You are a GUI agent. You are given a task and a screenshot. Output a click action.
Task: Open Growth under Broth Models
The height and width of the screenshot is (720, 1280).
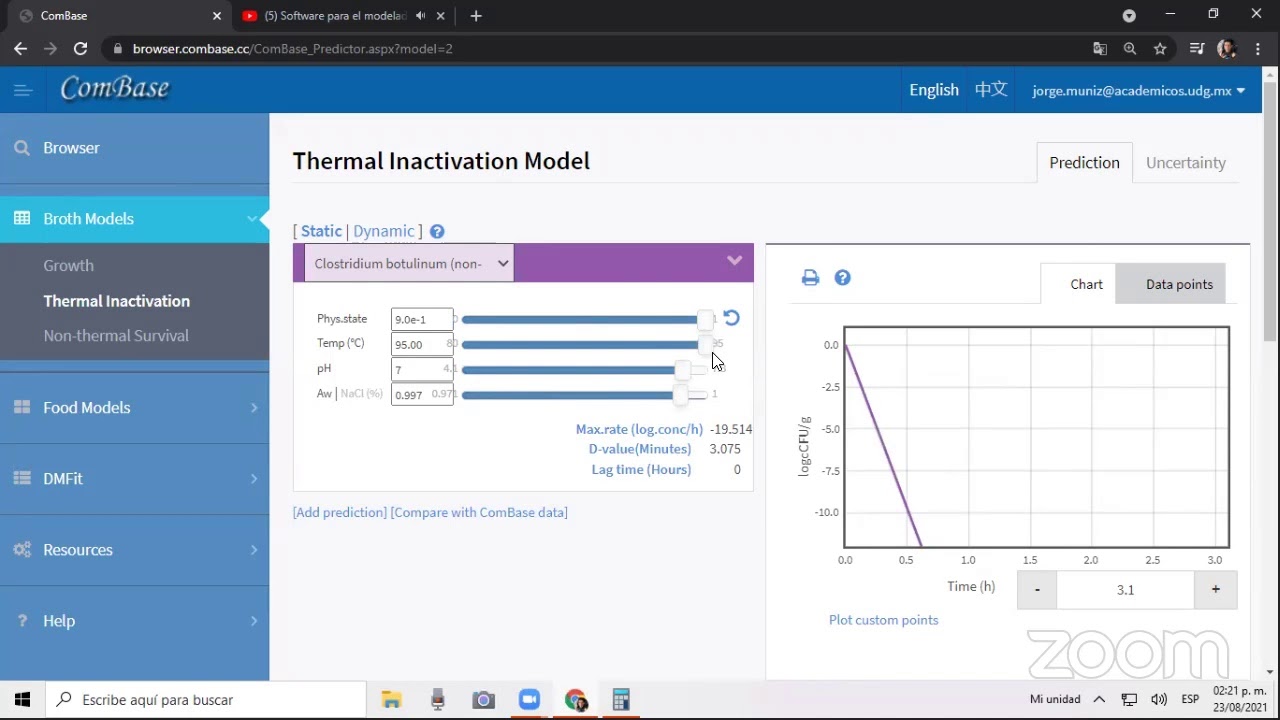[68, 265]
